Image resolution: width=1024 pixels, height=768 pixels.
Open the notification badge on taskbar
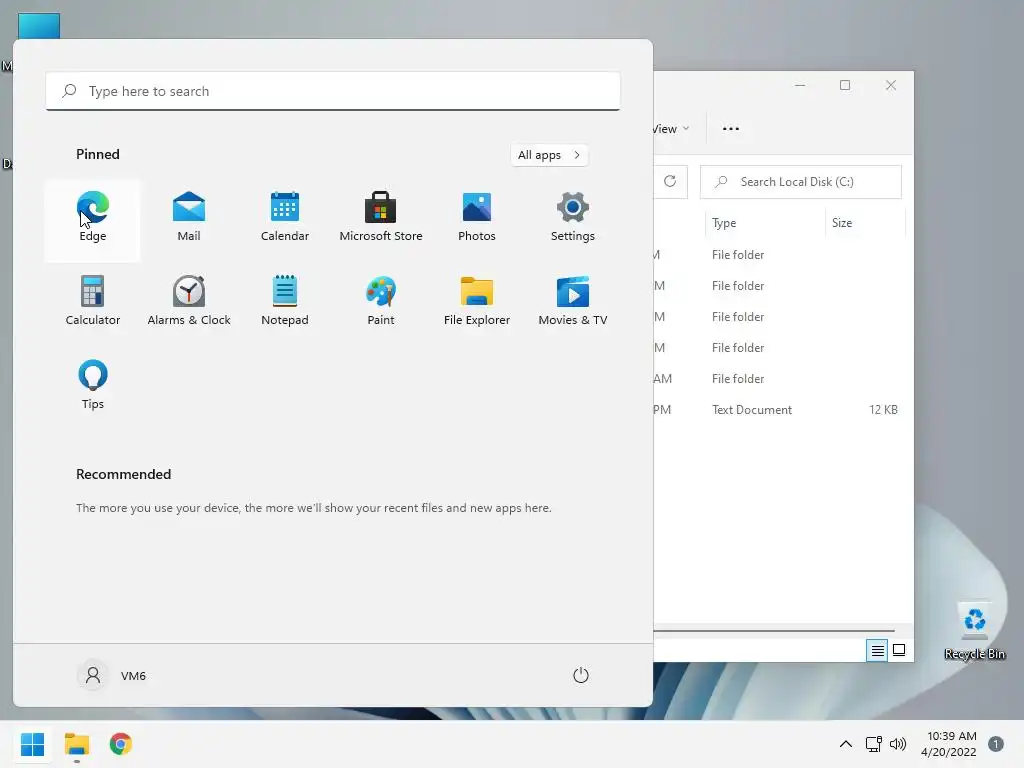(x=995, y=744)
